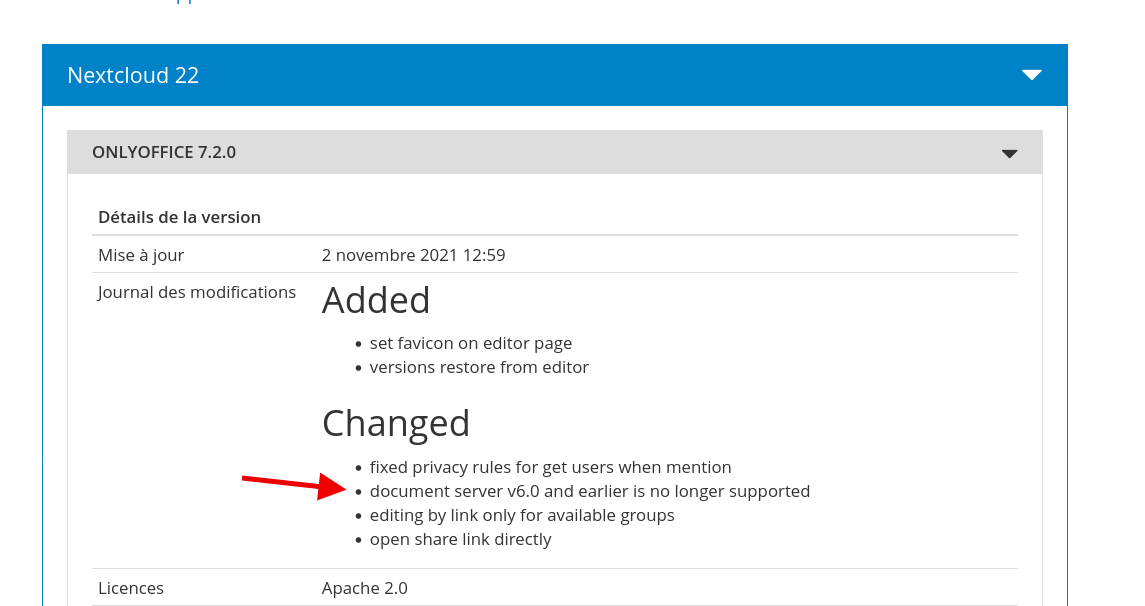
Task: Click the date "2 novembre 2021 12:59"
Action: point(413,255)
